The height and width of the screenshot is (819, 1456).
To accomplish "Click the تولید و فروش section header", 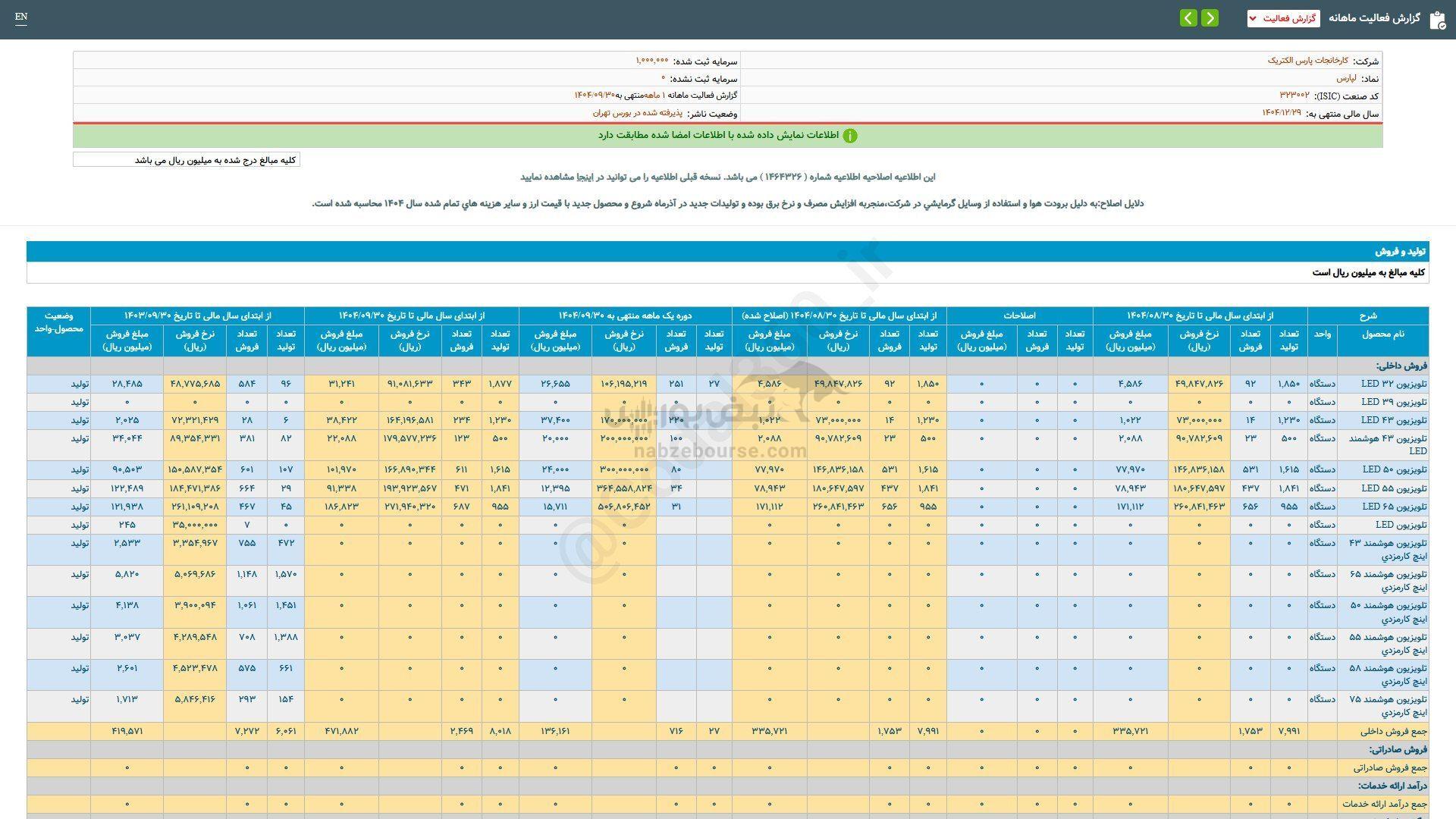I will click(1401, 252).
